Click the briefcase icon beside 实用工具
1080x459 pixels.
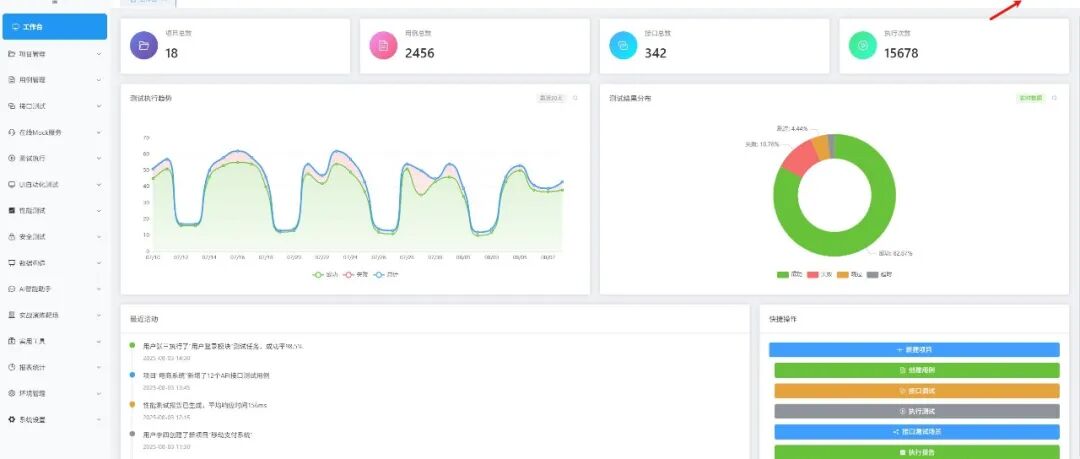click(12, 341)
